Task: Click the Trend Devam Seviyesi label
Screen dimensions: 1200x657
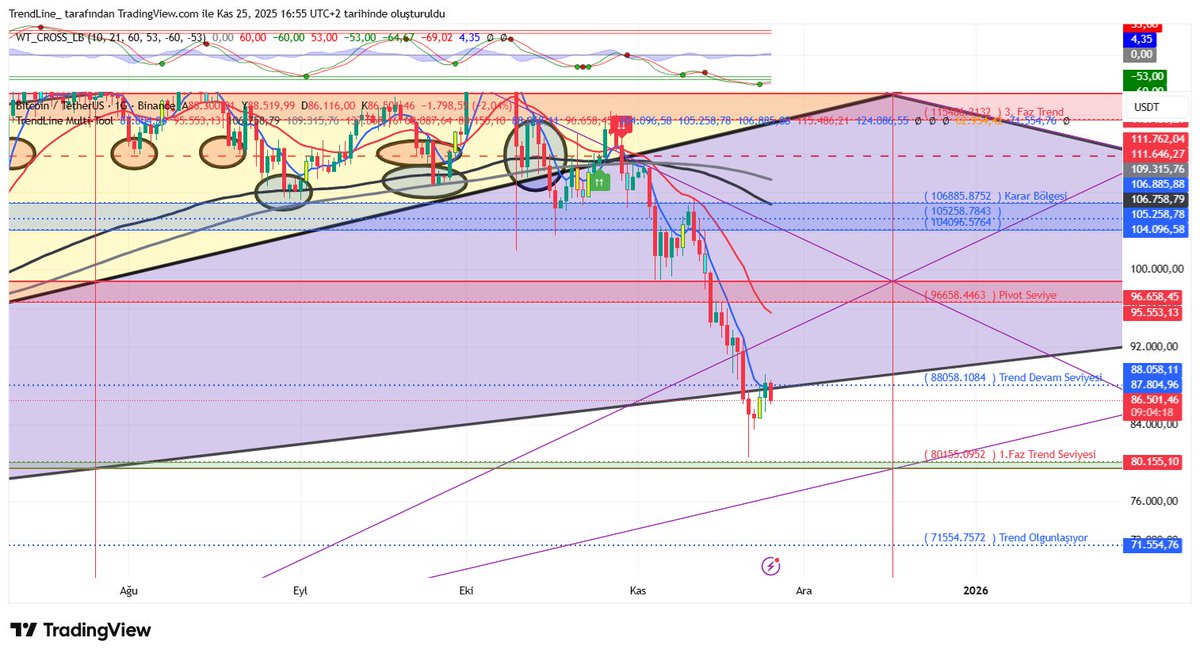Action: pos(1013,377)
